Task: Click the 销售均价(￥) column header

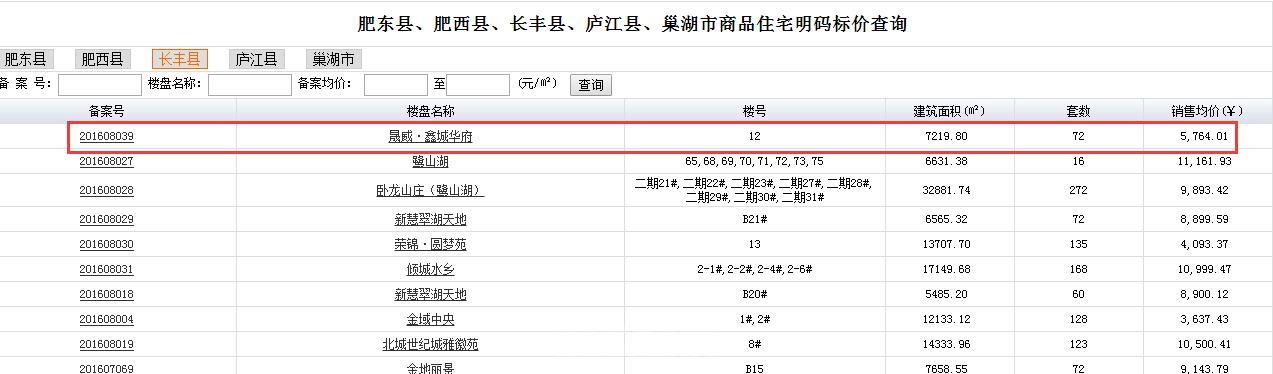Action: pyautogui.click(x=1207, y=111)
